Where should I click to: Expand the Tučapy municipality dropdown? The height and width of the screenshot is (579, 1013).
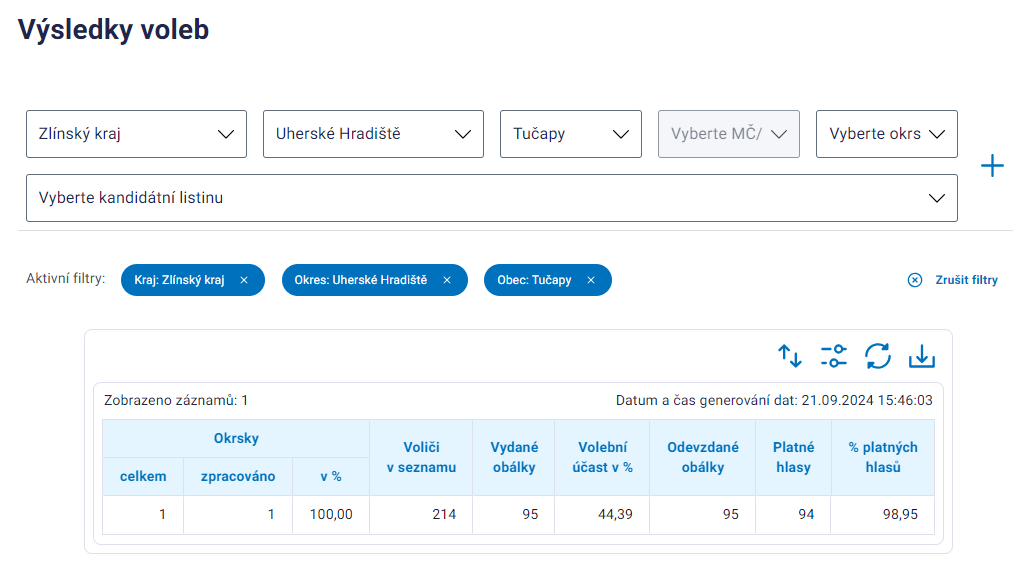[x=571, y=134]
